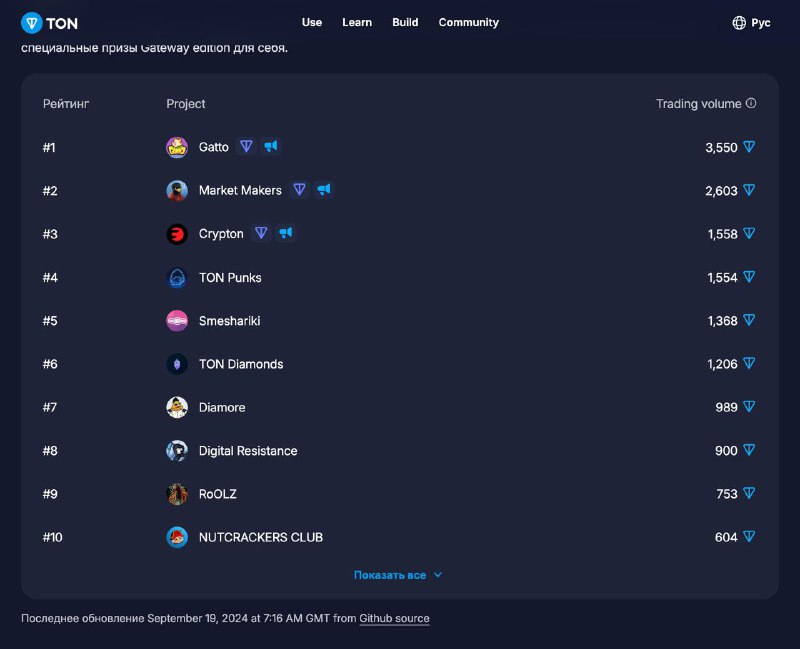Click the Smeshariki project avatar
Screen dimensions: 800x649
177,321
